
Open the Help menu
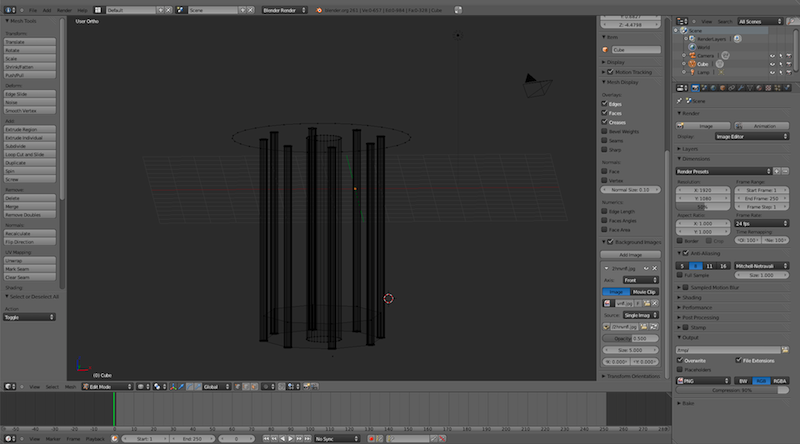[x=82, y=10]
